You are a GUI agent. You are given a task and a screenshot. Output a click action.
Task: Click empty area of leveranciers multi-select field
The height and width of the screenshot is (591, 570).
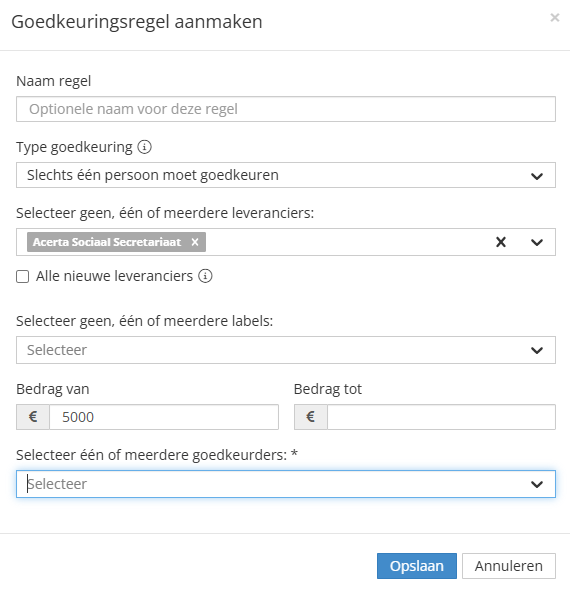(x=347, y=242)
